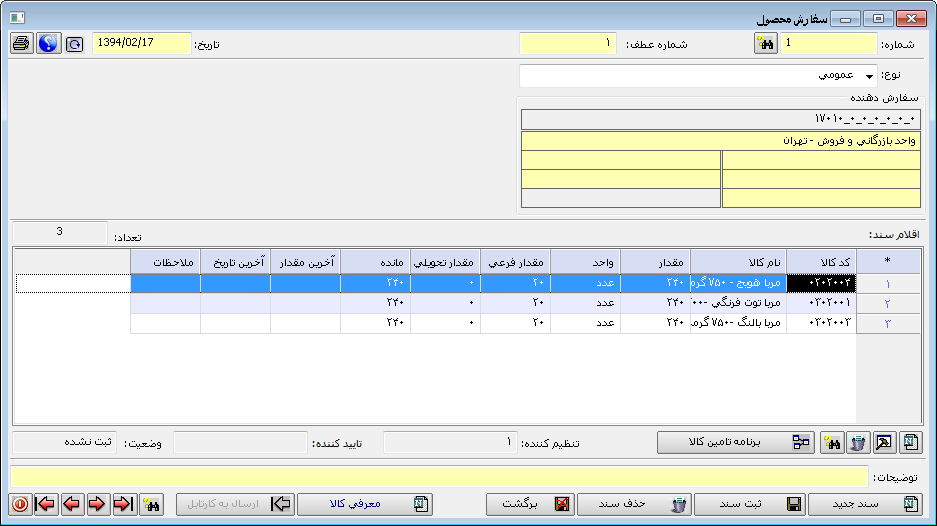Click the ارسال به کارتابل button
Image resolution: width=937 pixels, height=526 pixels.
[x=234, y=504]
